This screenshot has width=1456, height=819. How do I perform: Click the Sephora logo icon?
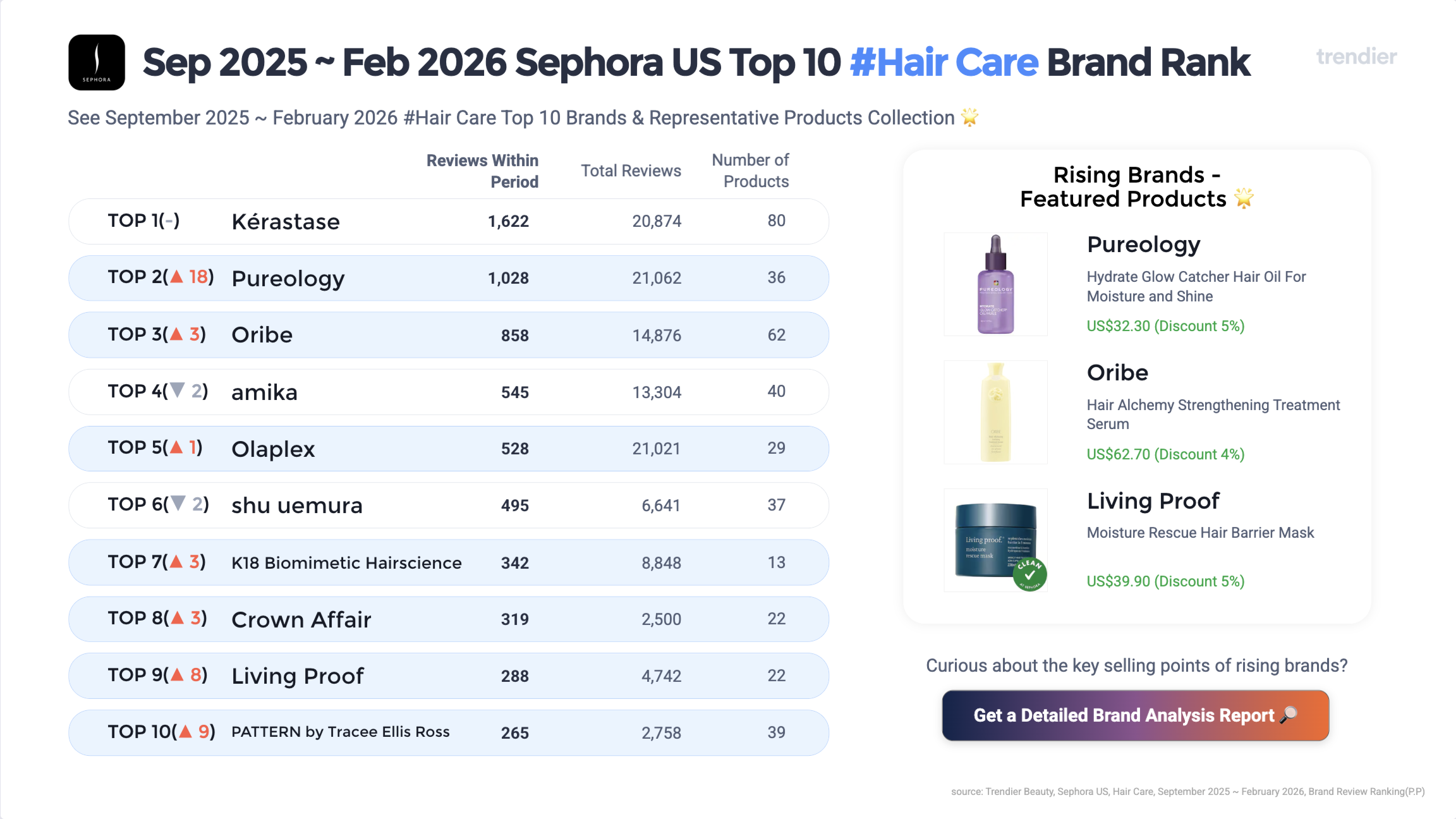[x=96, y=63]
